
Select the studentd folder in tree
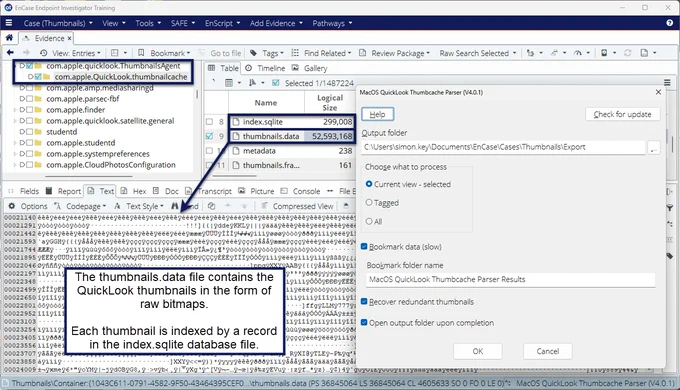coord(62,132)
